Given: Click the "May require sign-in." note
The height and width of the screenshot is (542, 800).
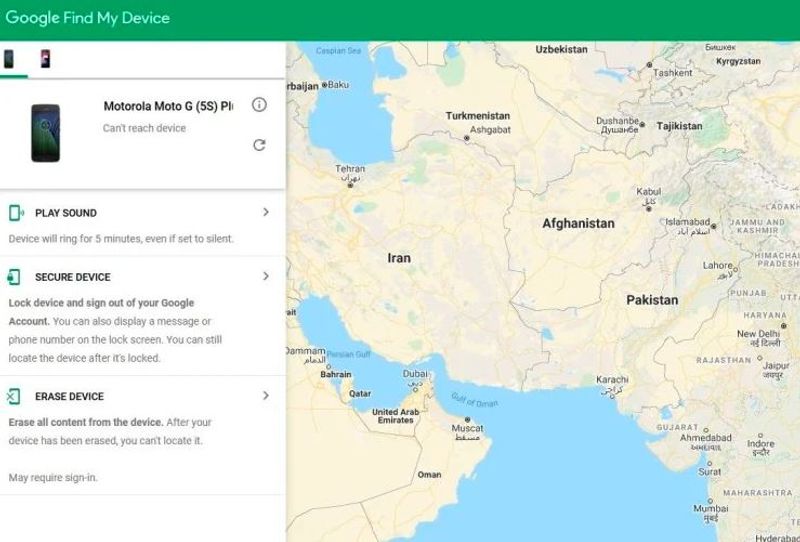Looking at the screenshot, I should click(53, 478).
